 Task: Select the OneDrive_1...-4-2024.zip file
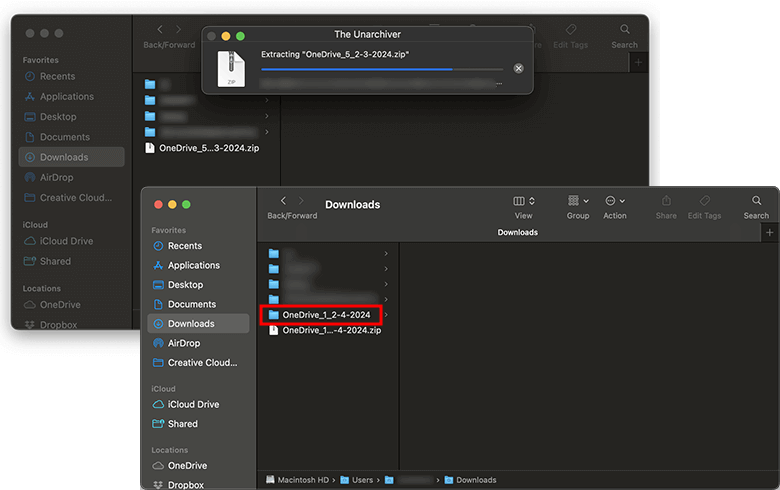click(325, 330)
